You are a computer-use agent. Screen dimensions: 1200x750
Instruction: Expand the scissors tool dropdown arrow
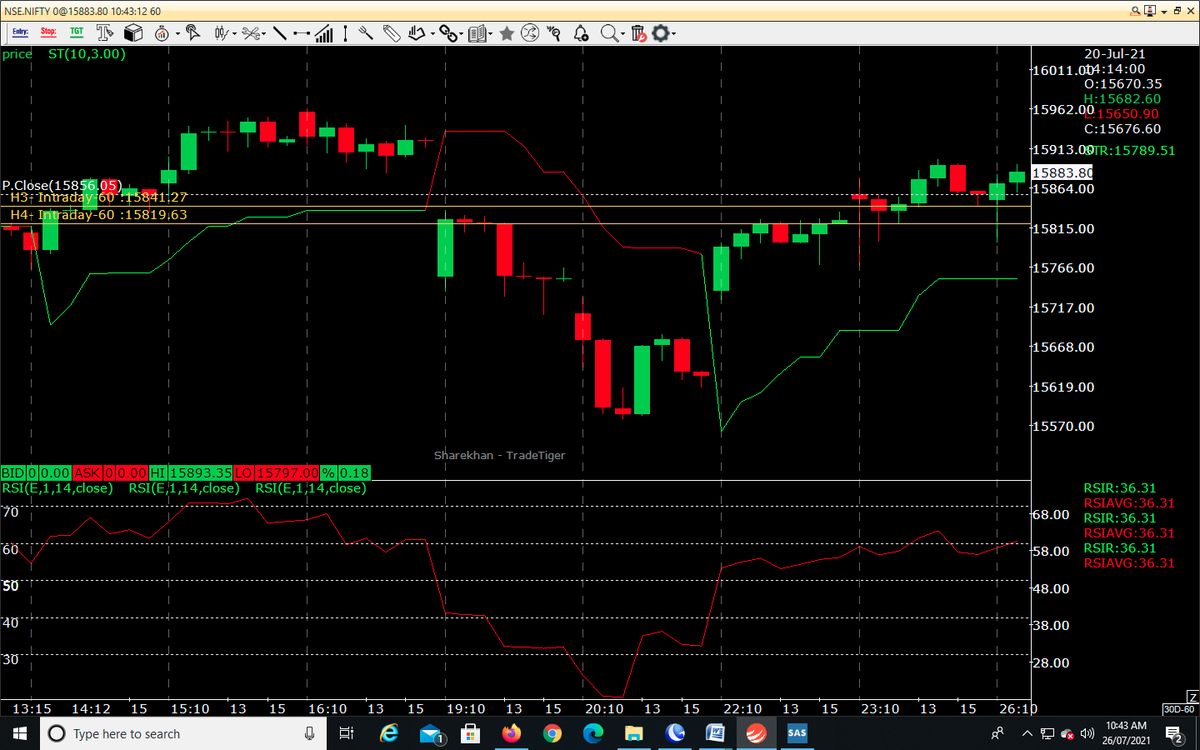coord(264,34)
